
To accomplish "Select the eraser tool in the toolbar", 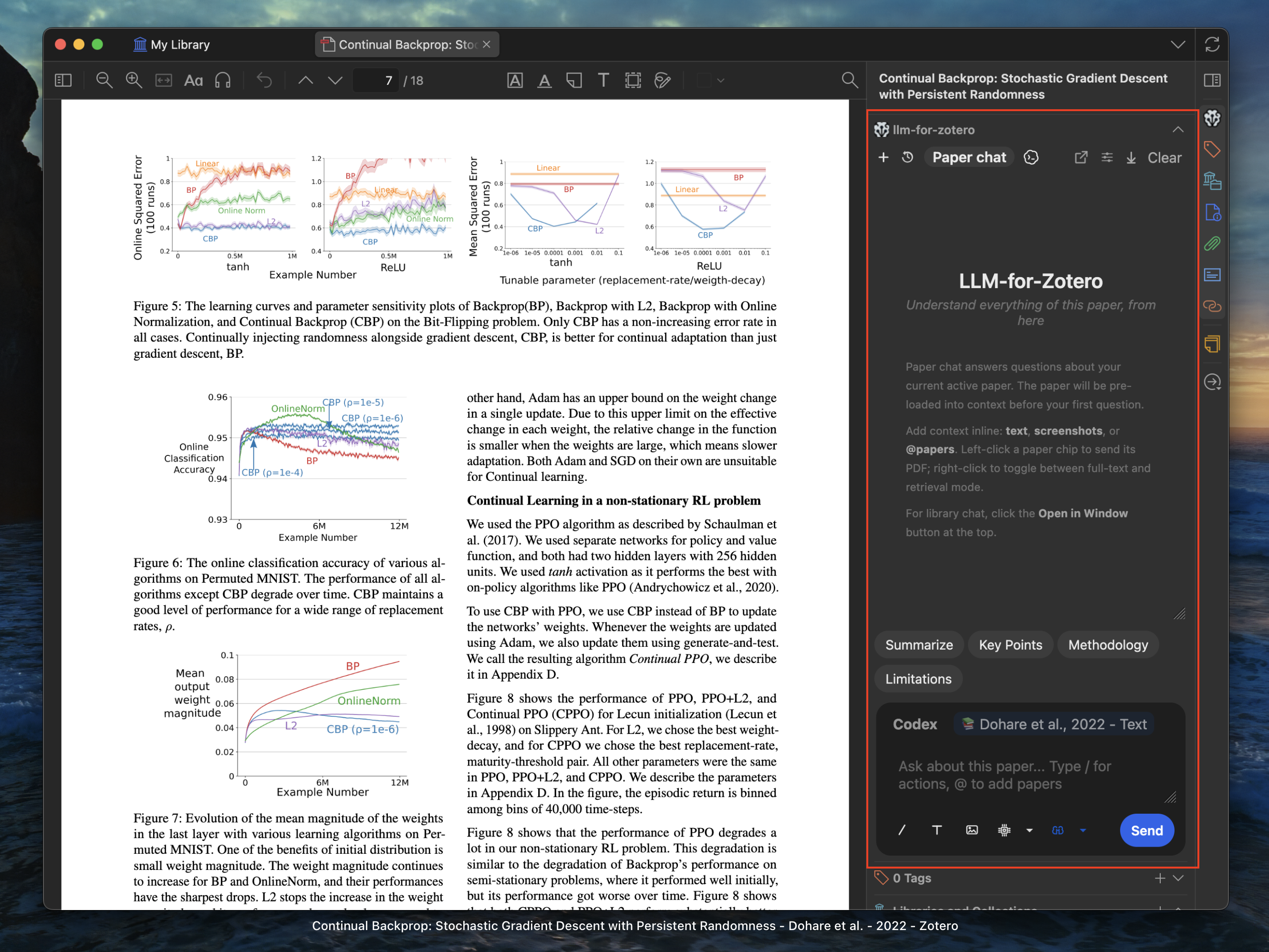I will [x=663, y=80].
